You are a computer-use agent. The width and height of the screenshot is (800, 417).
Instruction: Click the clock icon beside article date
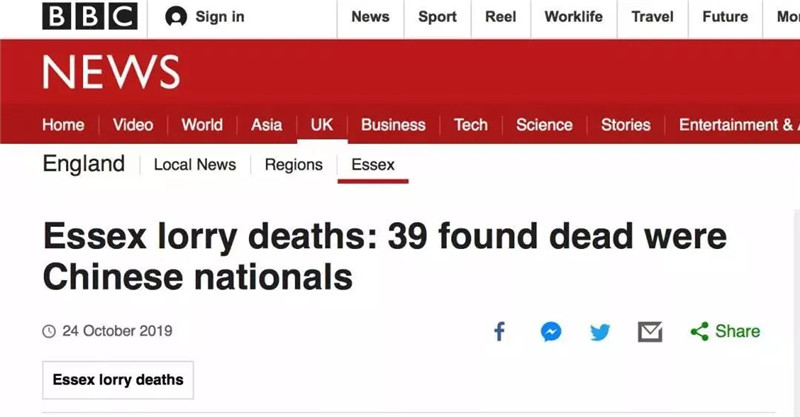(x=48, y=331)
